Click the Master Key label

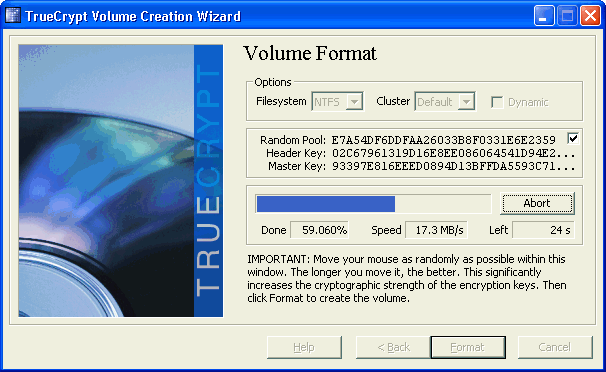[x=297, y=166]
